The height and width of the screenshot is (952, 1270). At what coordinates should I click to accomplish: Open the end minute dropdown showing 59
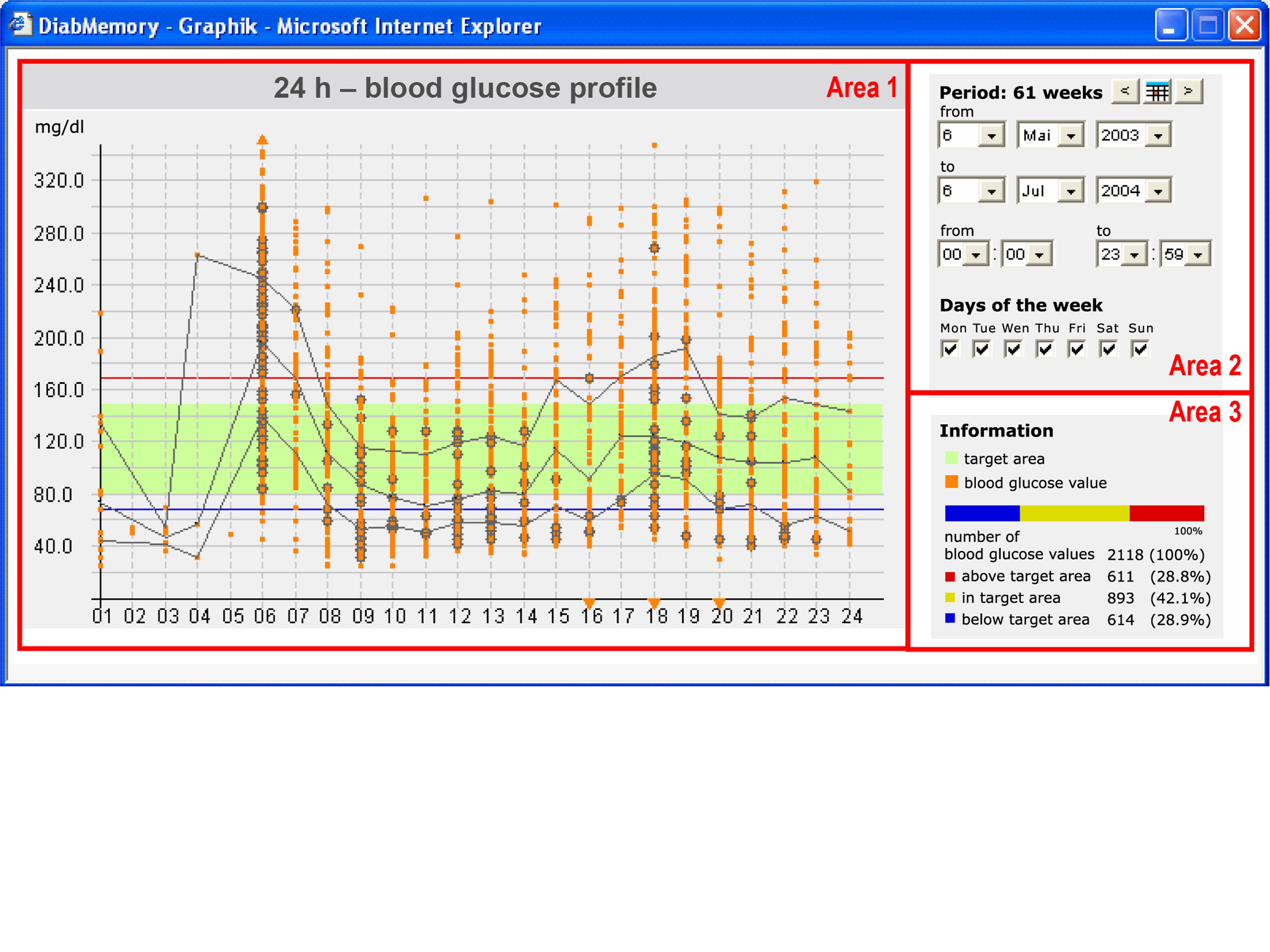1197,255
